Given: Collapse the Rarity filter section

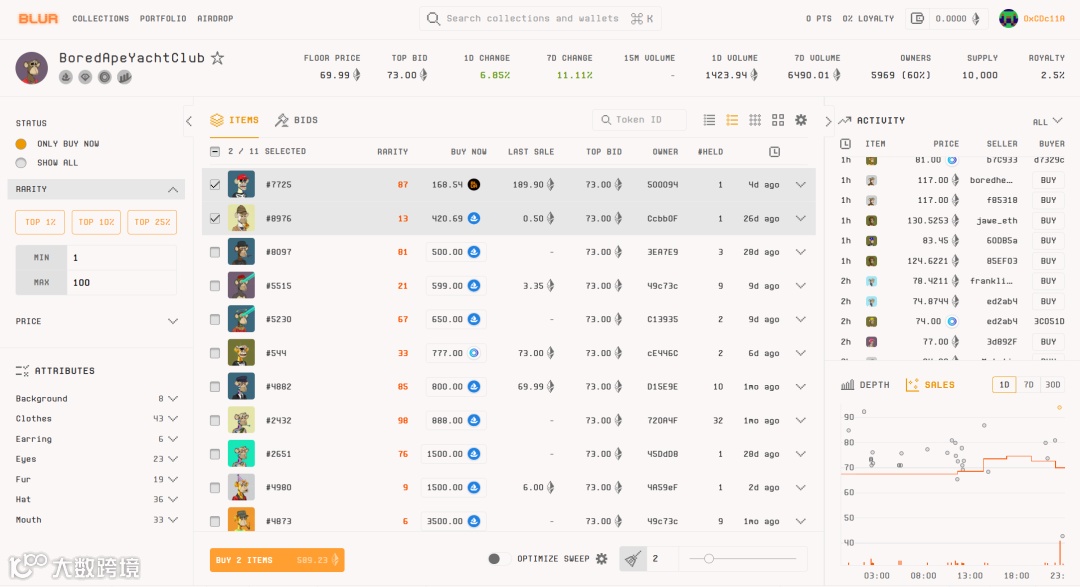Looking at the screenshot, I should tap(173, 189).
